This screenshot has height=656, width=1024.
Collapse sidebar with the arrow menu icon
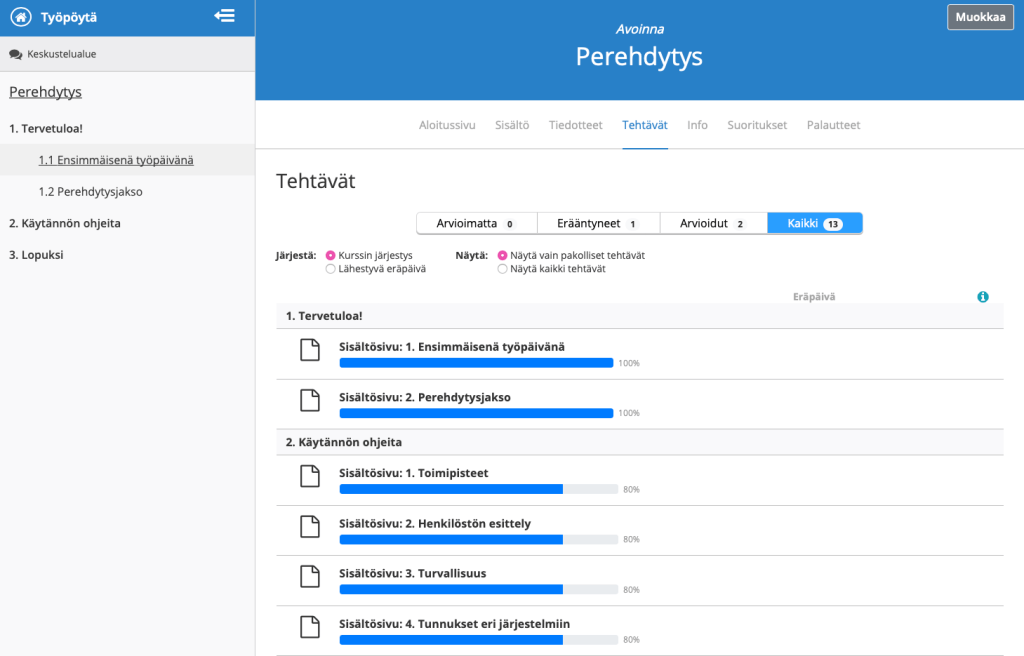225,16
